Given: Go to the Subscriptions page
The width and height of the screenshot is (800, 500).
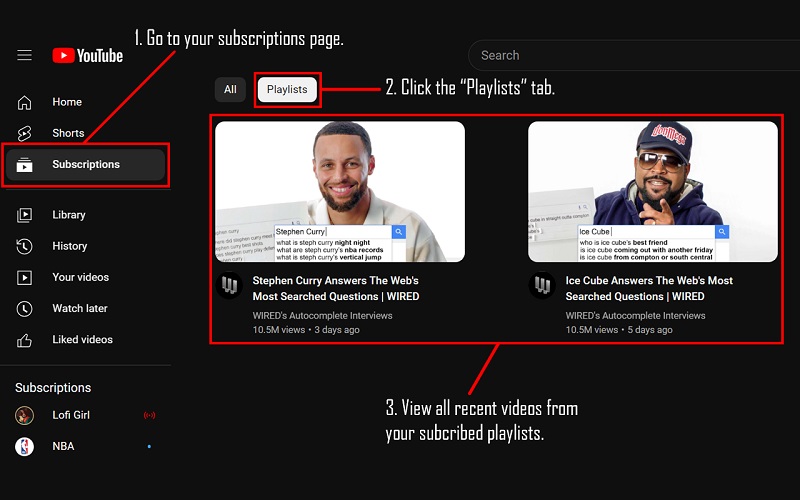Looking at the screenshot, I should [85, 164].
